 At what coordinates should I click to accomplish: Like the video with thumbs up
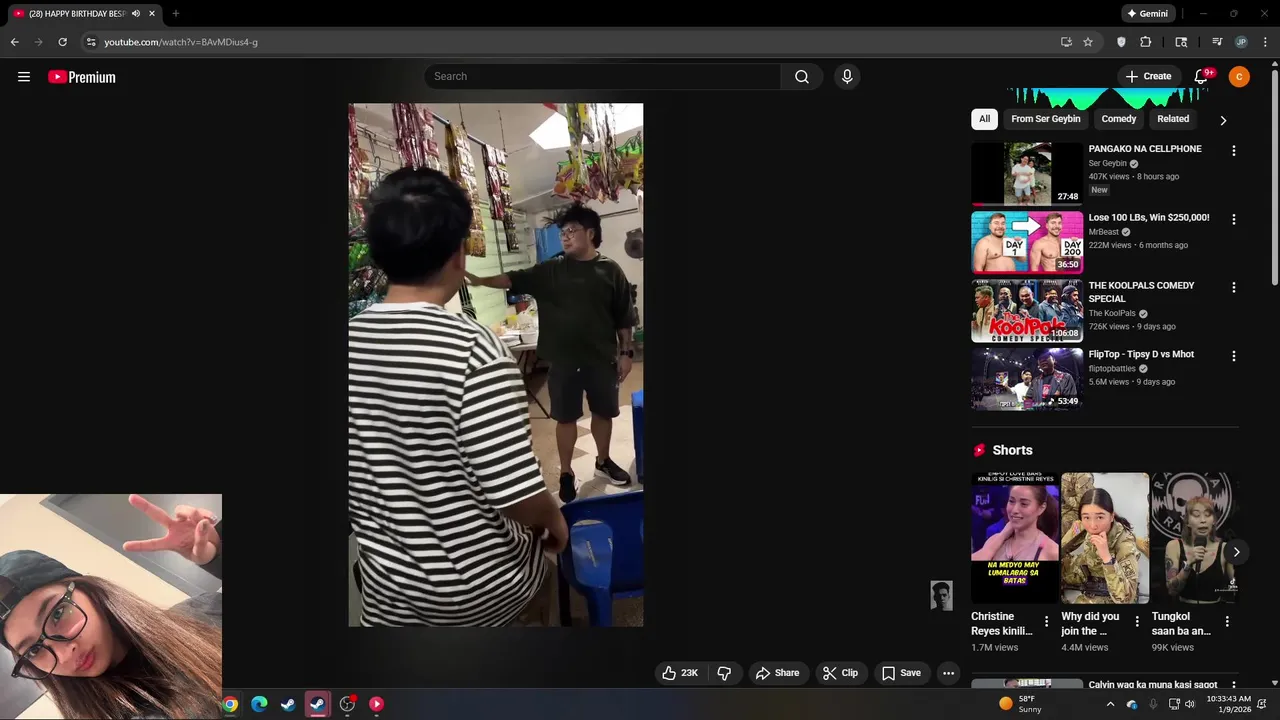click(x=680, y=673)
